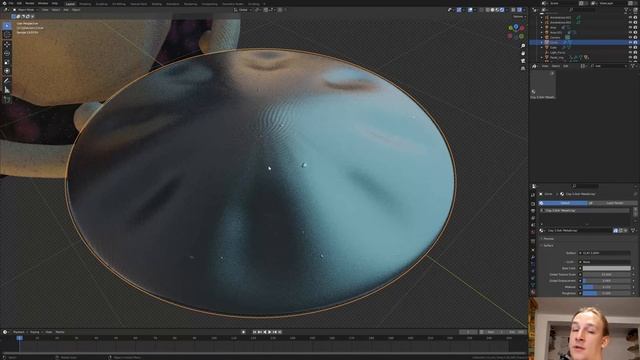Viewport: 640px width, 360px height.
Task: Select the Select Box tool
Action: click(7, 26)
